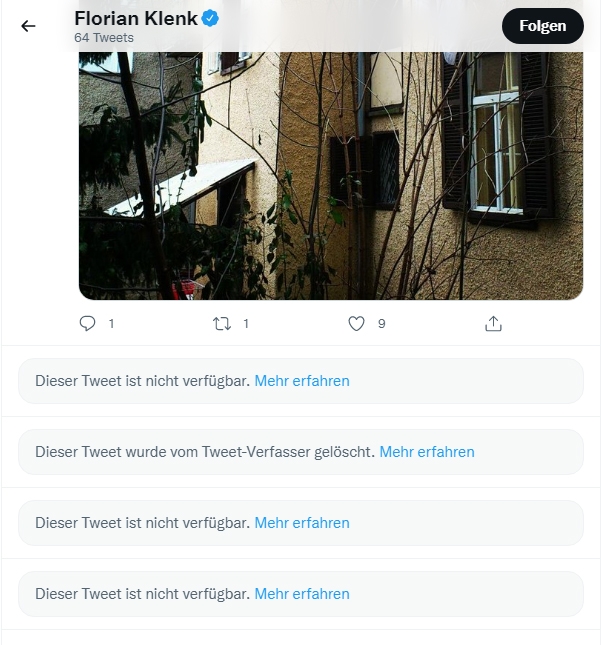Click the retweet count number 1
This screenshot has width=601, height=645.
pyautogui.click(x=246, y=324)
